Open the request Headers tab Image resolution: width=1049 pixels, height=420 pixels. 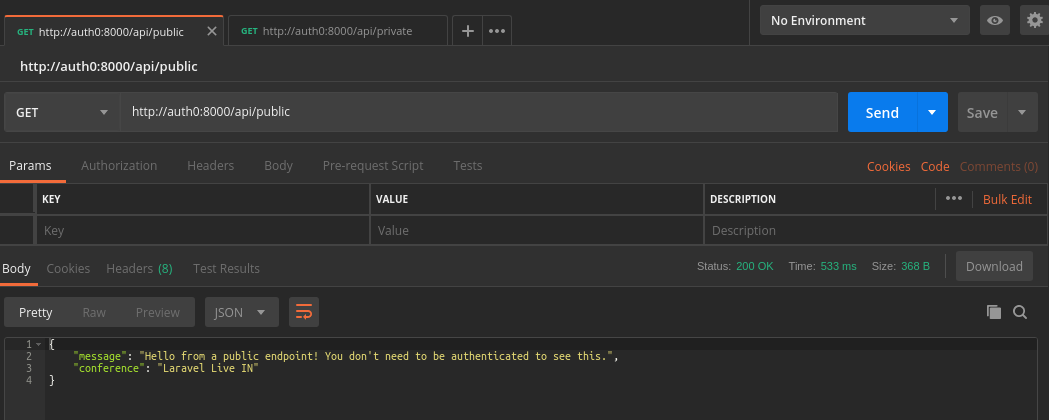211,166
